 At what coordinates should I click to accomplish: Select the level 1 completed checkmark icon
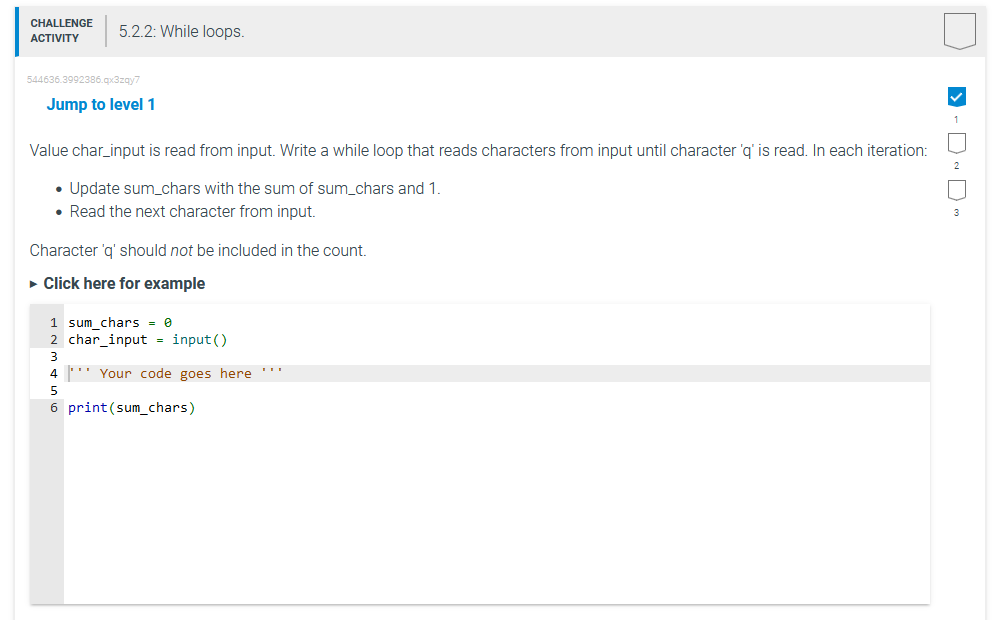956,96
